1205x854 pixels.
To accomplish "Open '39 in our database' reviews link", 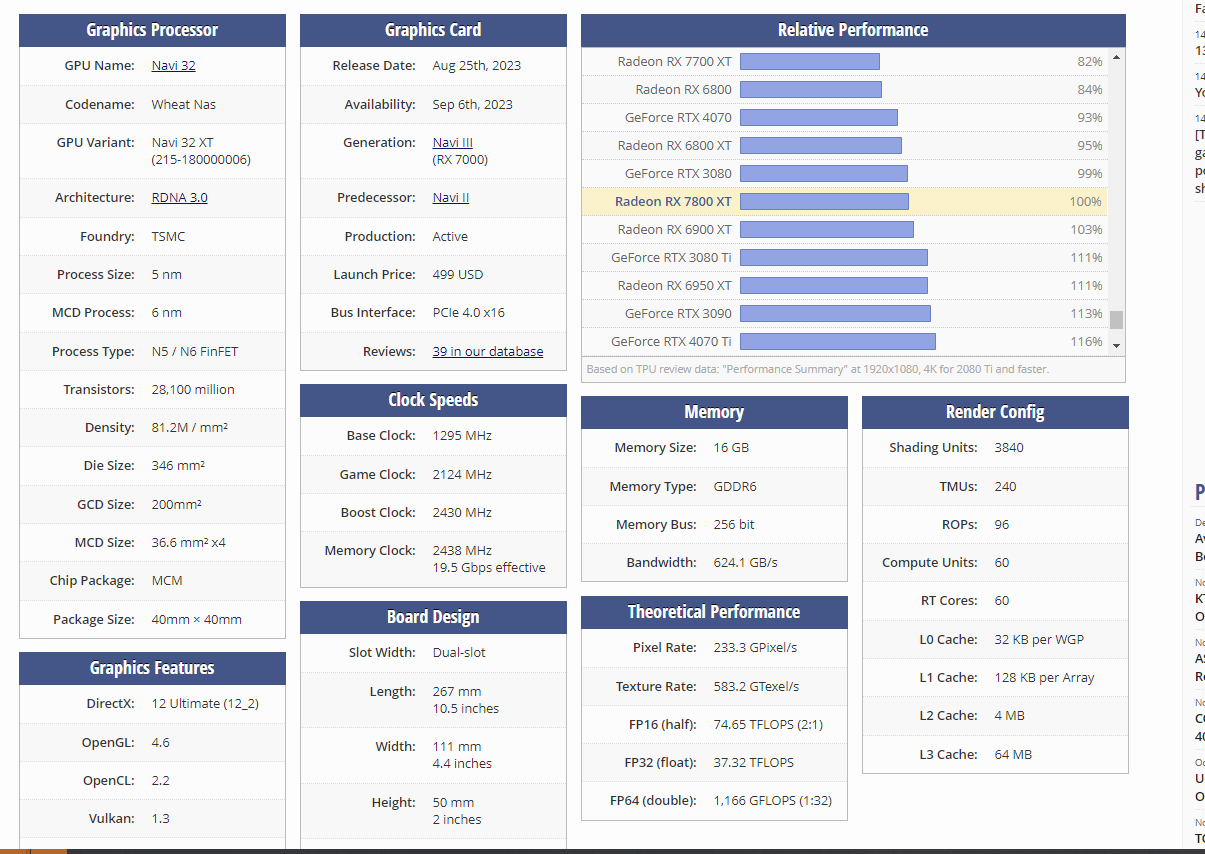I will [488, 352].
